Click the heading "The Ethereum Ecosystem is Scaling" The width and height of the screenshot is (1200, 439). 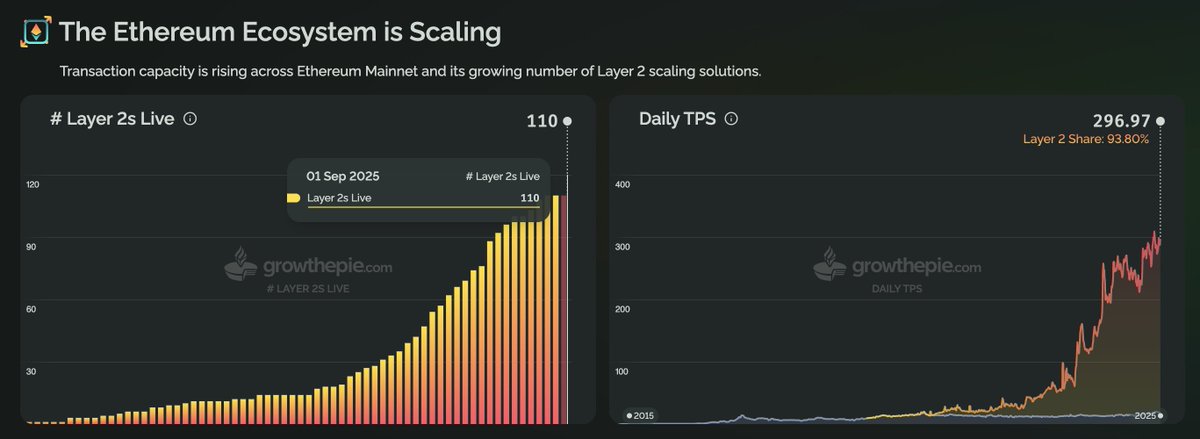point(280,32)
